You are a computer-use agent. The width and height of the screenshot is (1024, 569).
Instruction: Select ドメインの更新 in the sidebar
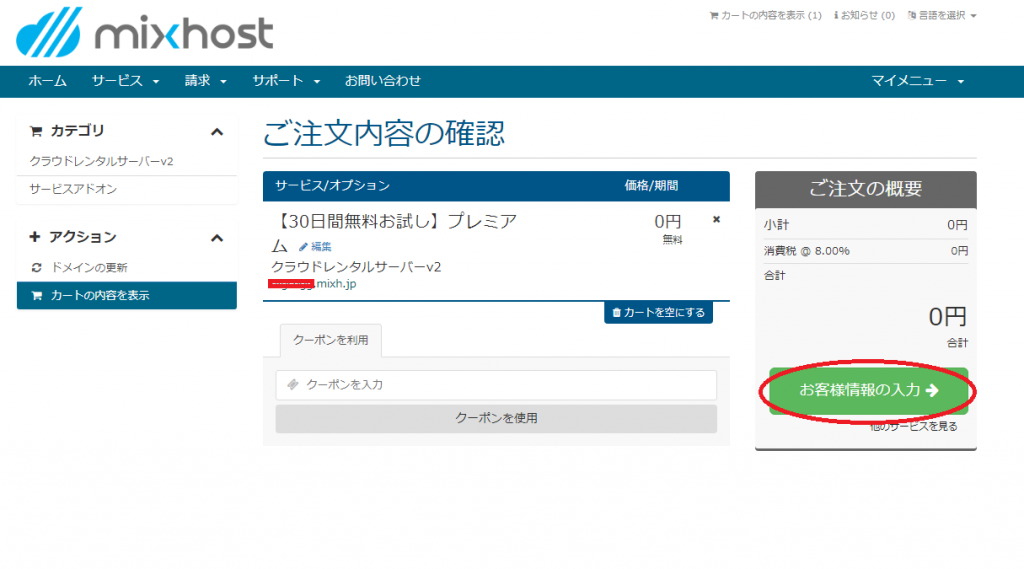pos(89,268)
